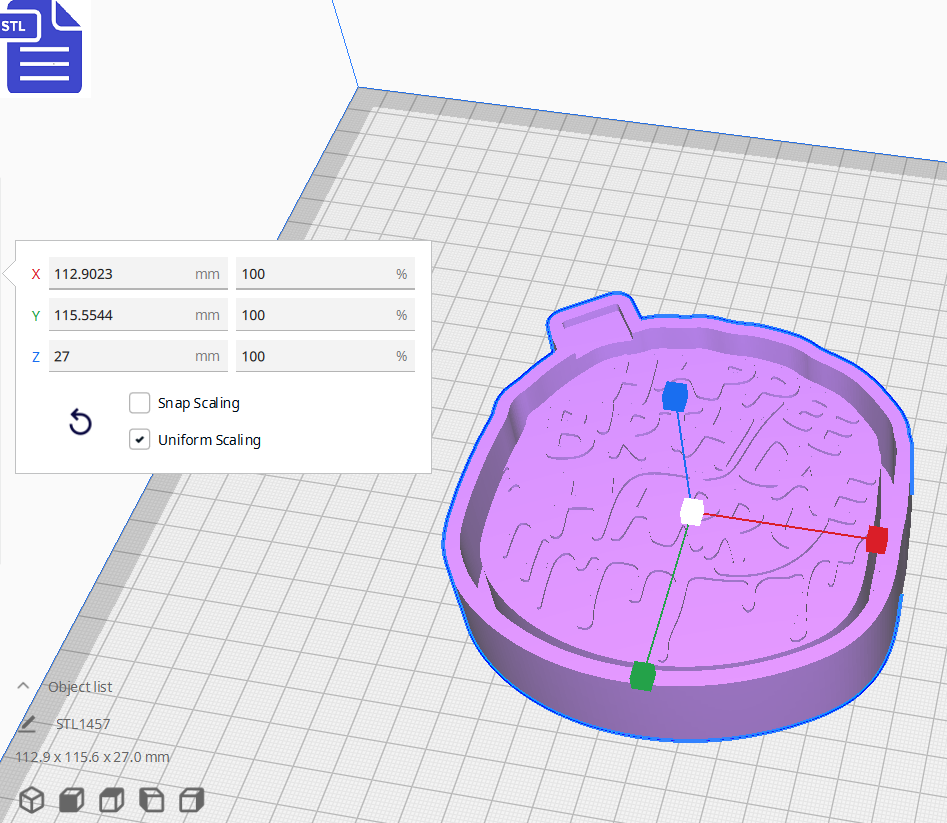The image size is (947, 823).
Task: Click the red X-axis scale handle
Action: tap(877, 540)
